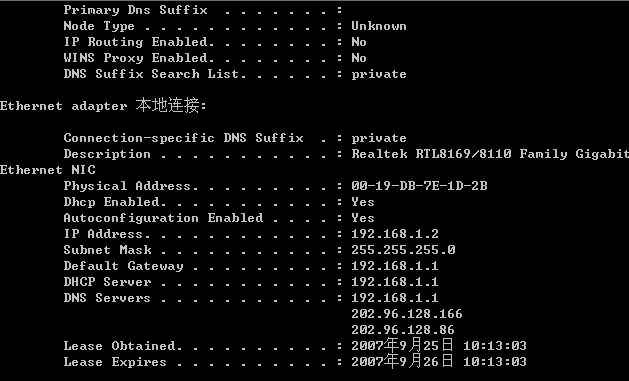Click the Lease Obtained date 2007年9月25日

click(402, 345)
